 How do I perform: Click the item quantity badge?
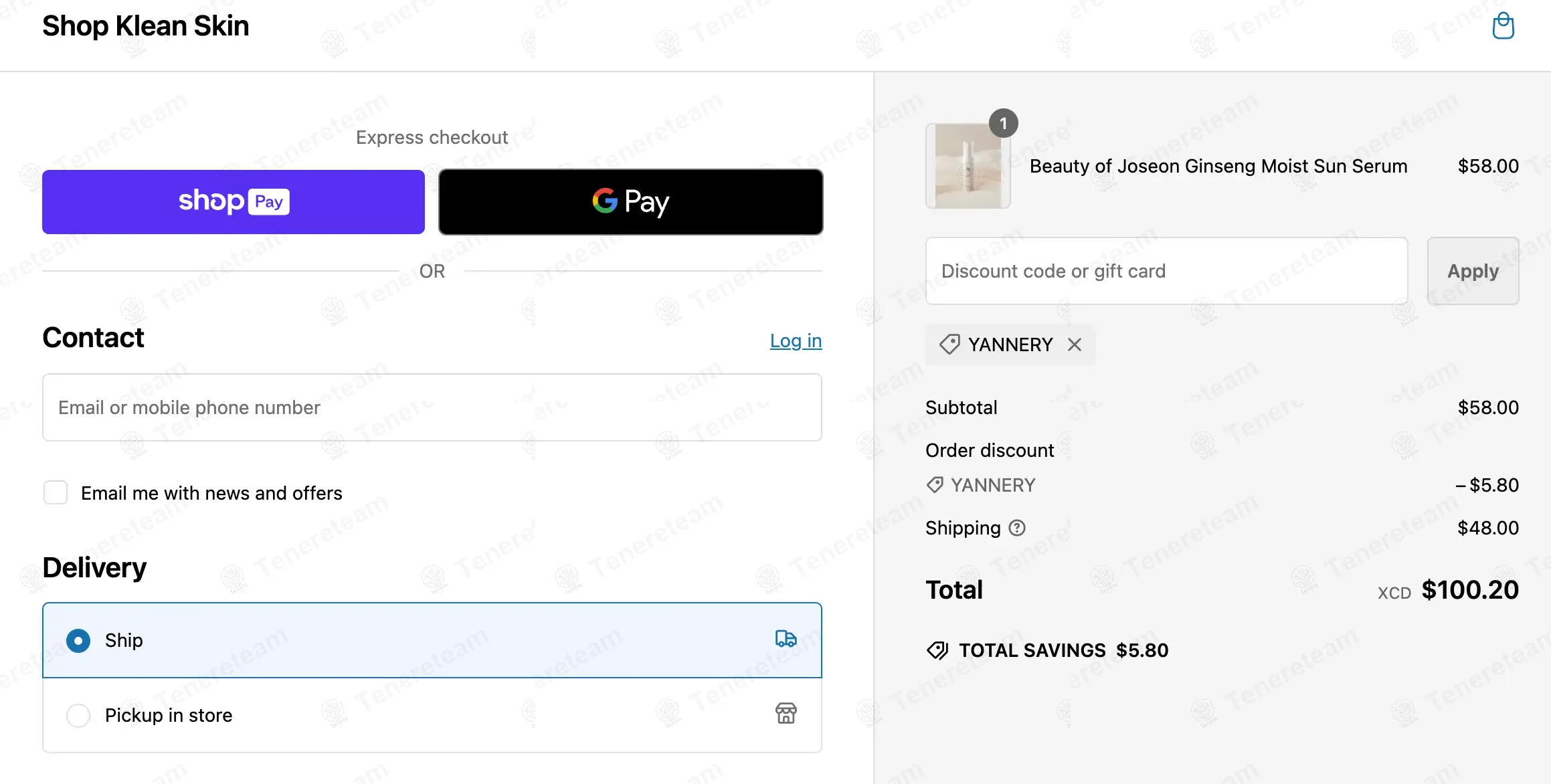(x=1003, y=124)
